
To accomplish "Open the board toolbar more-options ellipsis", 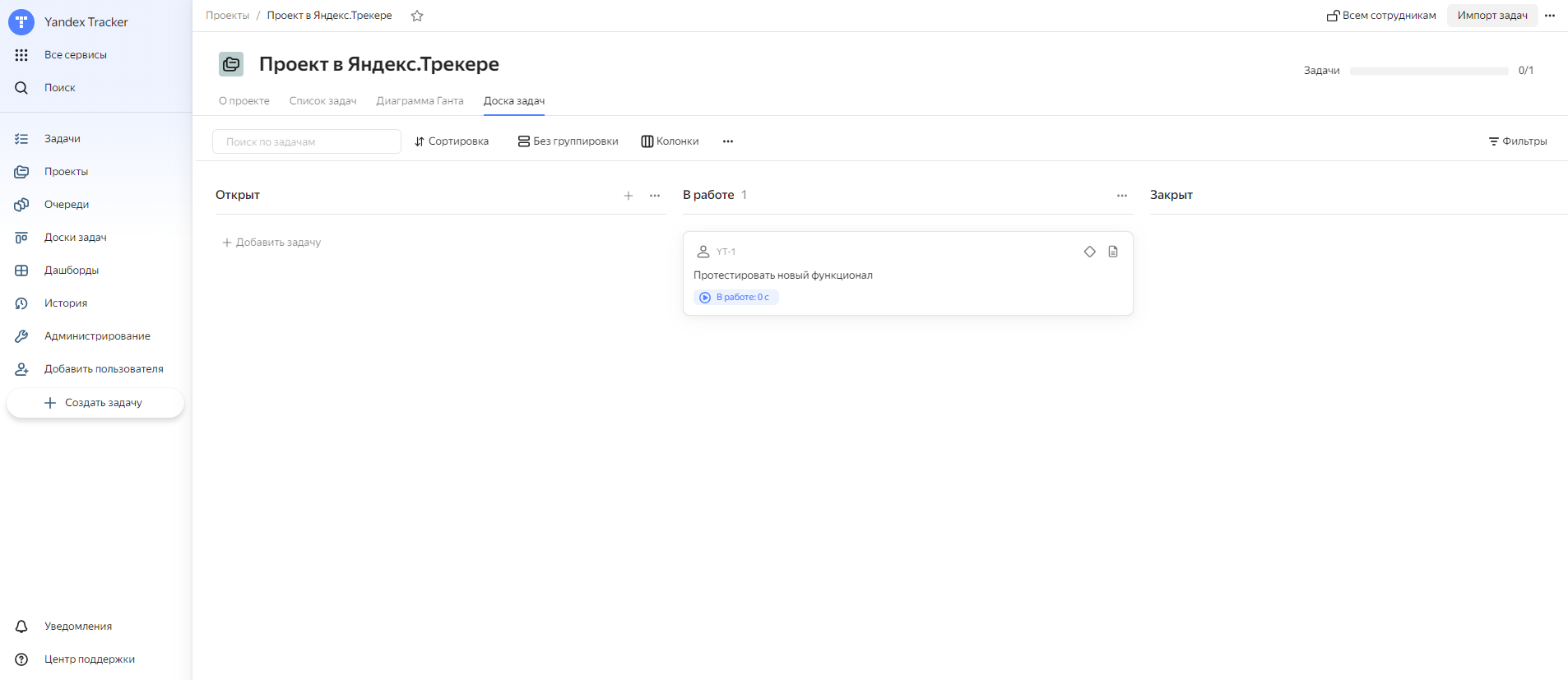I will click(x=728, y=141).
